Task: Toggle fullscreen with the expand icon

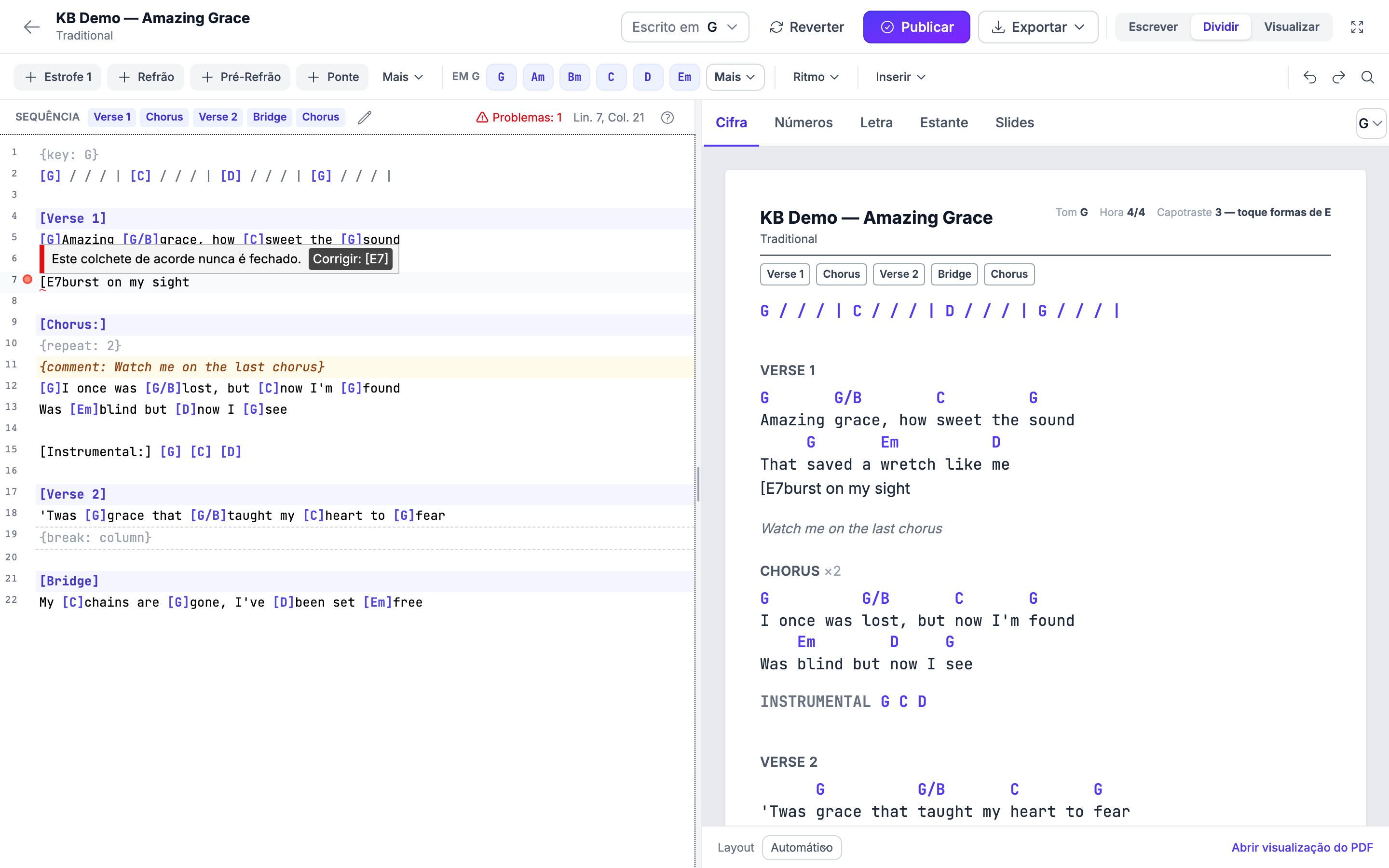Action: click(x=1357, y=27)
